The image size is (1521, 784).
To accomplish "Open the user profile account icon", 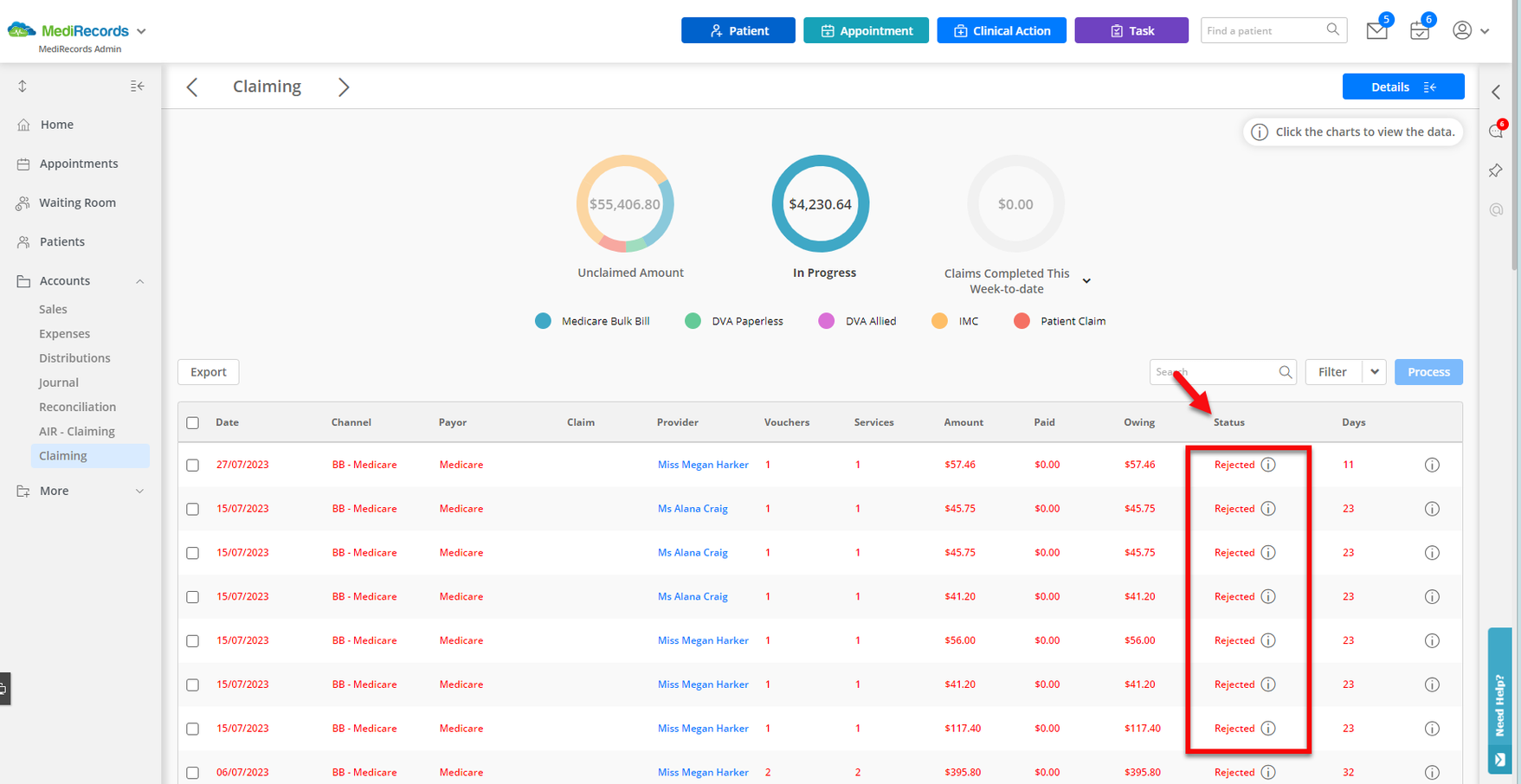I will (1462, 30).
